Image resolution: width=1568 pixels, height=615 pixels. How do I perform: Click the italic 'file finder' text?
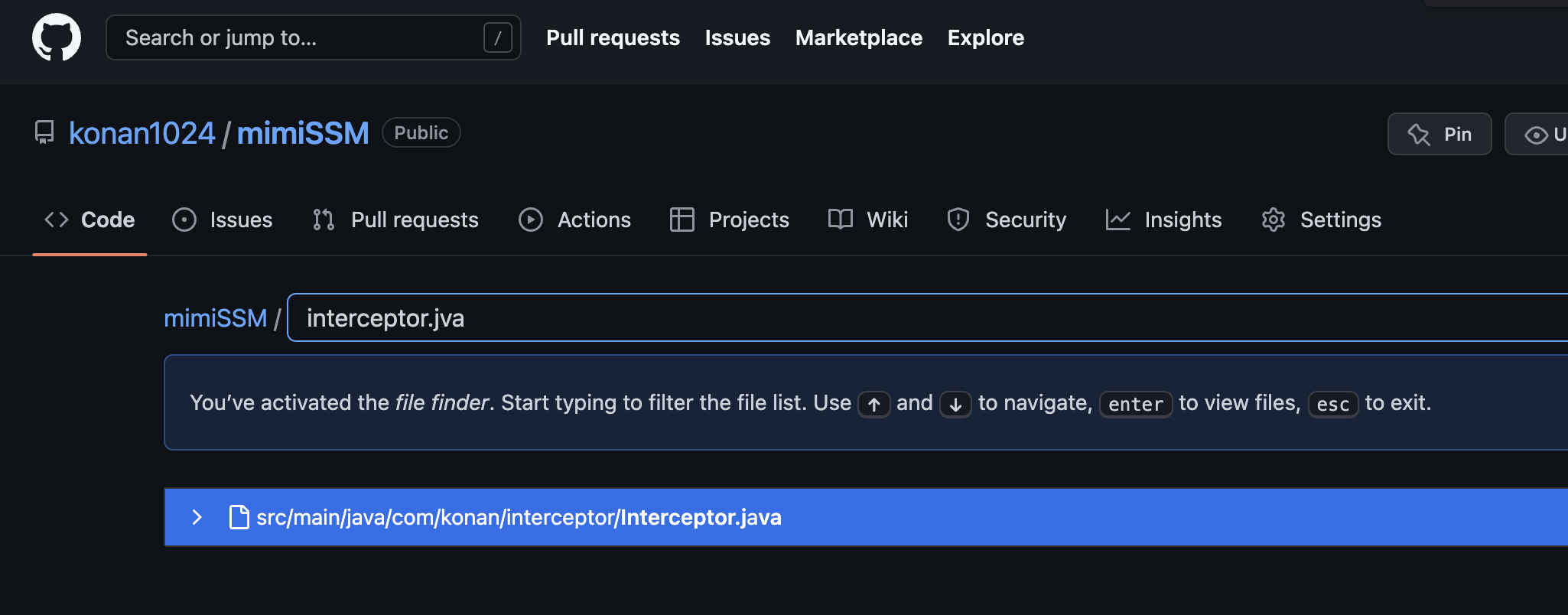click(441, 402)
